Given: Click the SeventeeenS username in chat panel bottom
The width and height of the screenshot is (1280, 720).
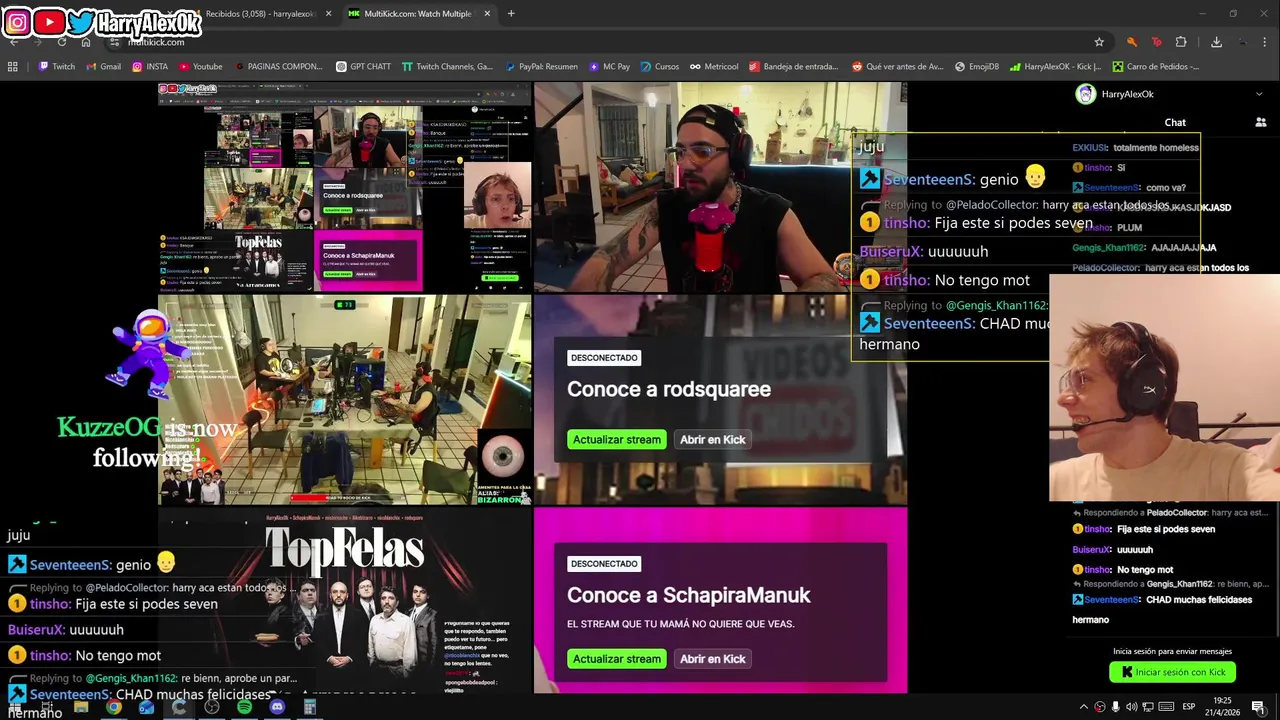Looking at the screenshot, I should click(x=1112, y=600).
